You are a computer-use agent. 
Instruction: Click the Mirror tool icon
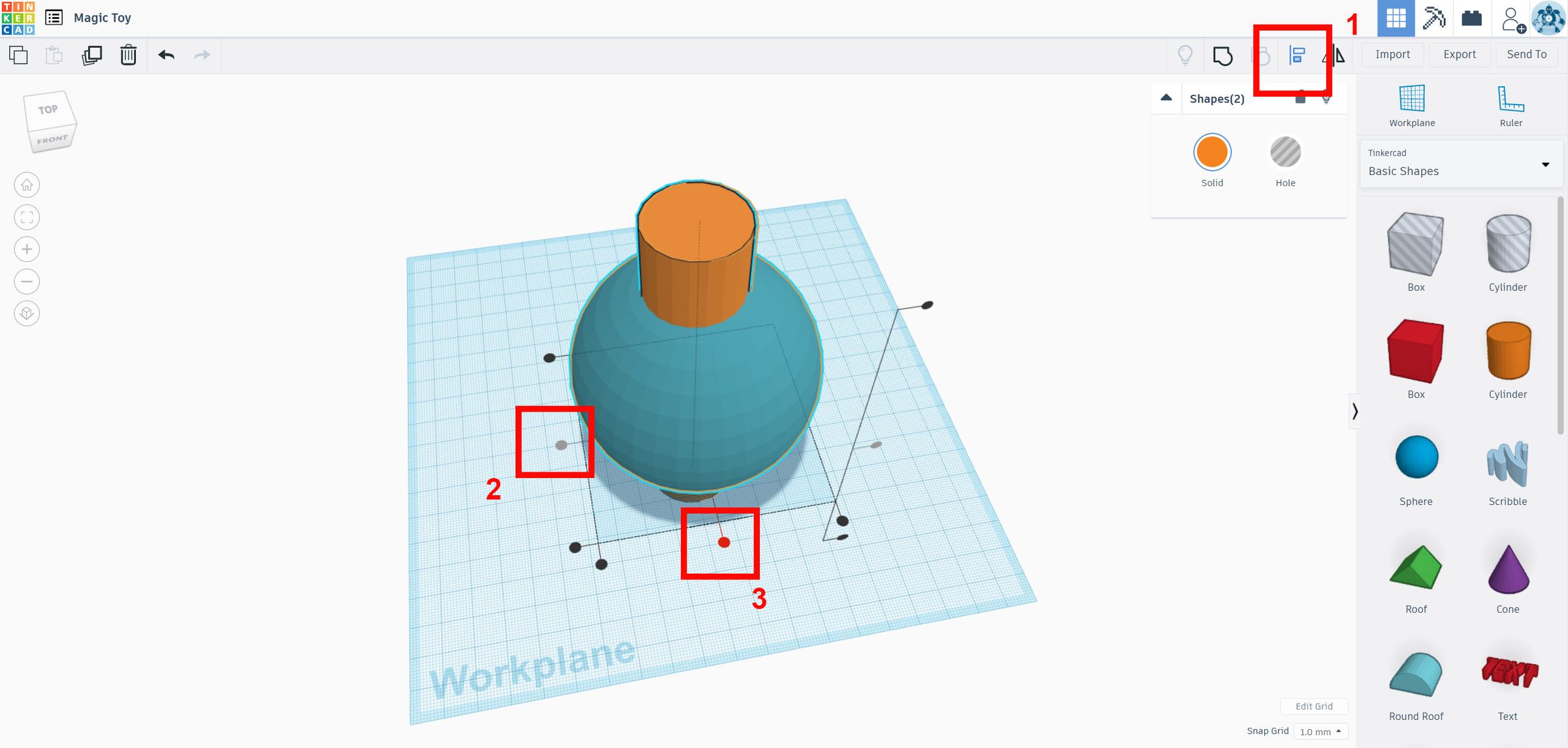coord(1335,56)
